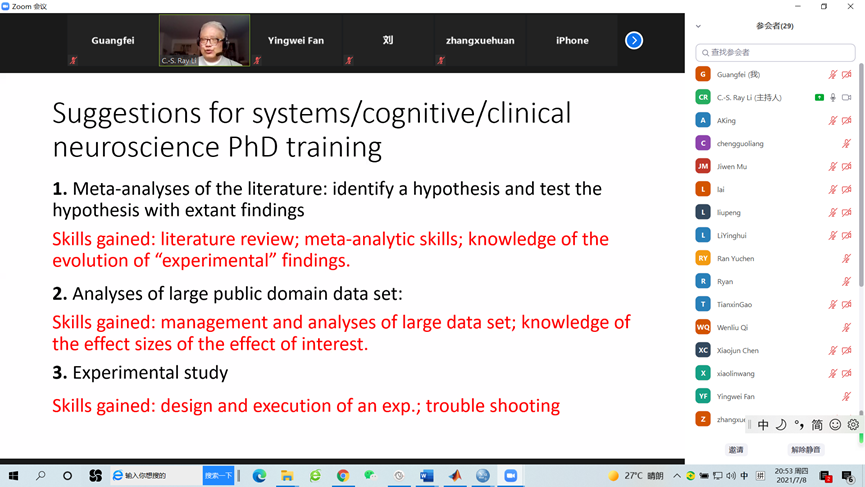Click the green screen-share icon for host
The width and height of the screenshot is (865, 487).
(x=819, y=98)
